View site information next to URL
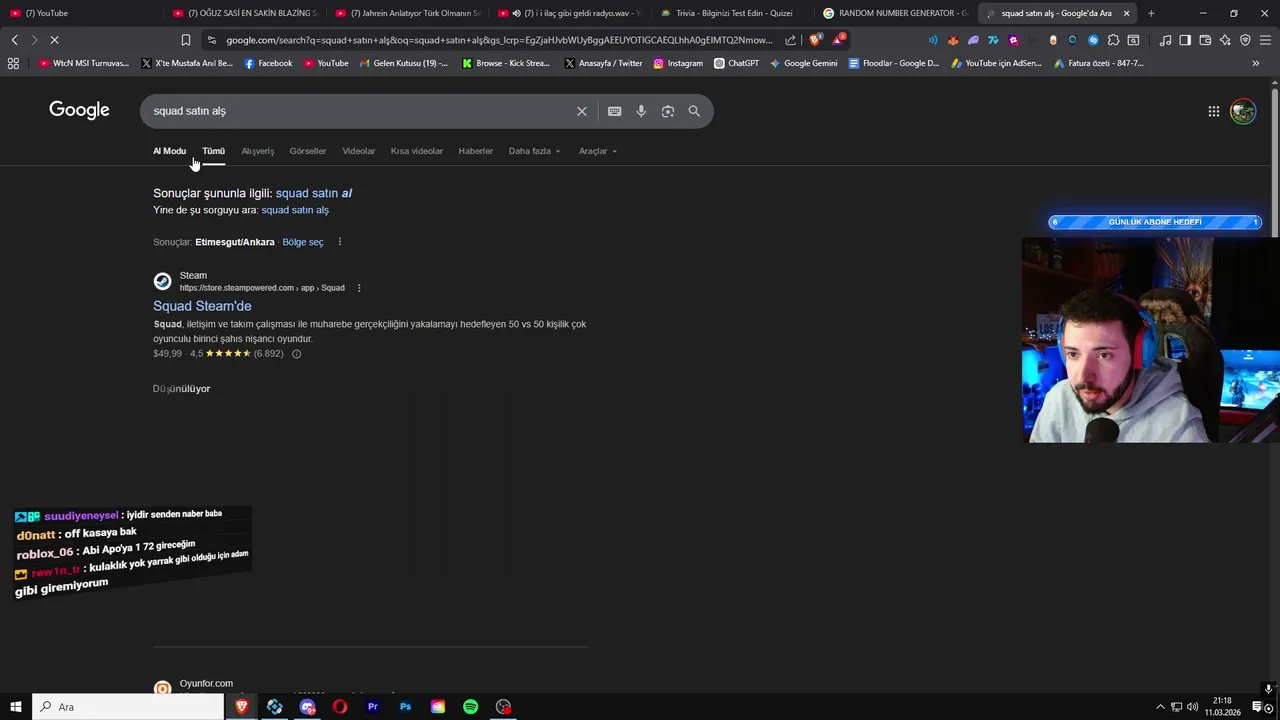 pyautogui.click(x=211, y=40)
